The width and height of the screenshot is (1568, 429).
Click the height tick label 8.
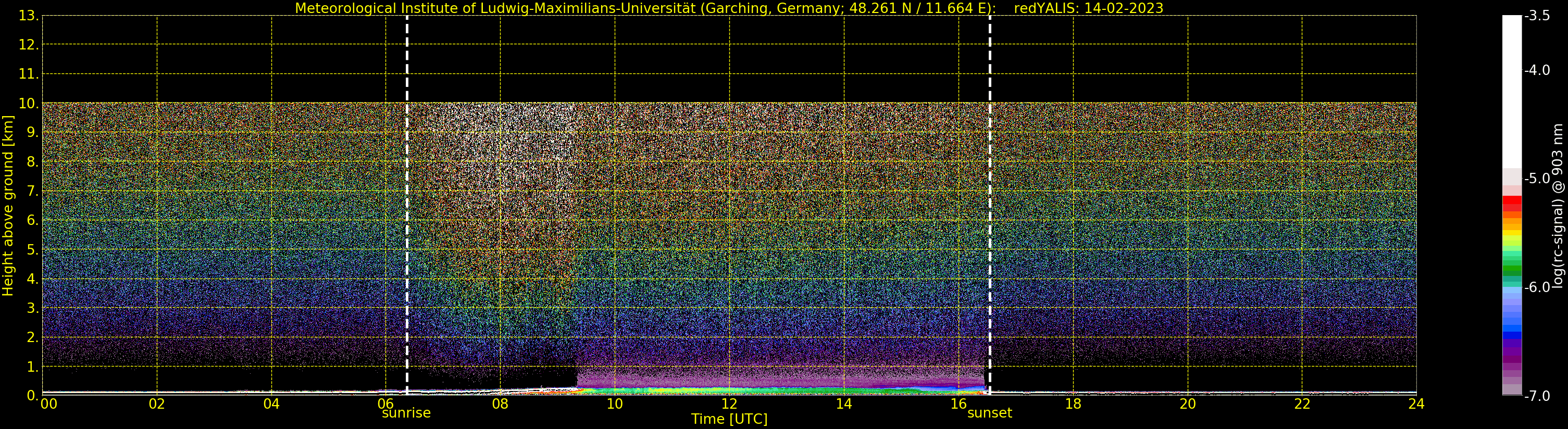(32, 162)
